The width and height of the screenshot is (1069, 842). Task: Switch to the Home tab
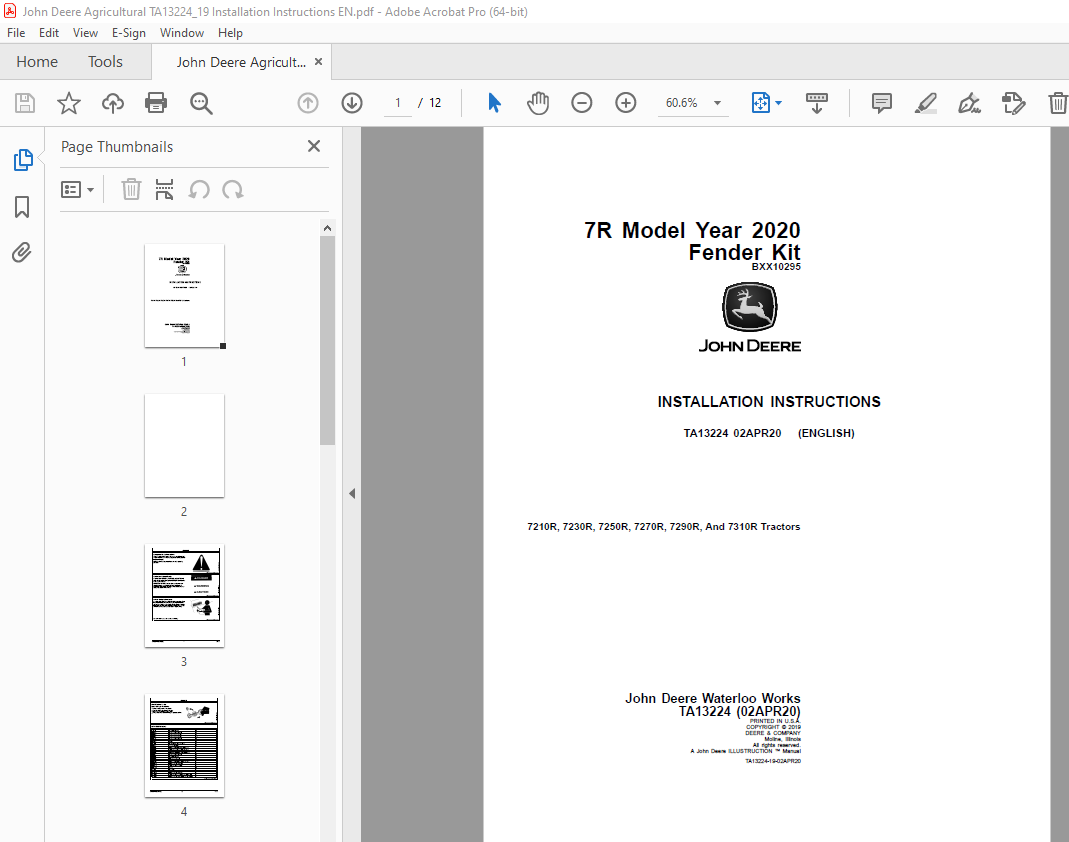[37, 61]
